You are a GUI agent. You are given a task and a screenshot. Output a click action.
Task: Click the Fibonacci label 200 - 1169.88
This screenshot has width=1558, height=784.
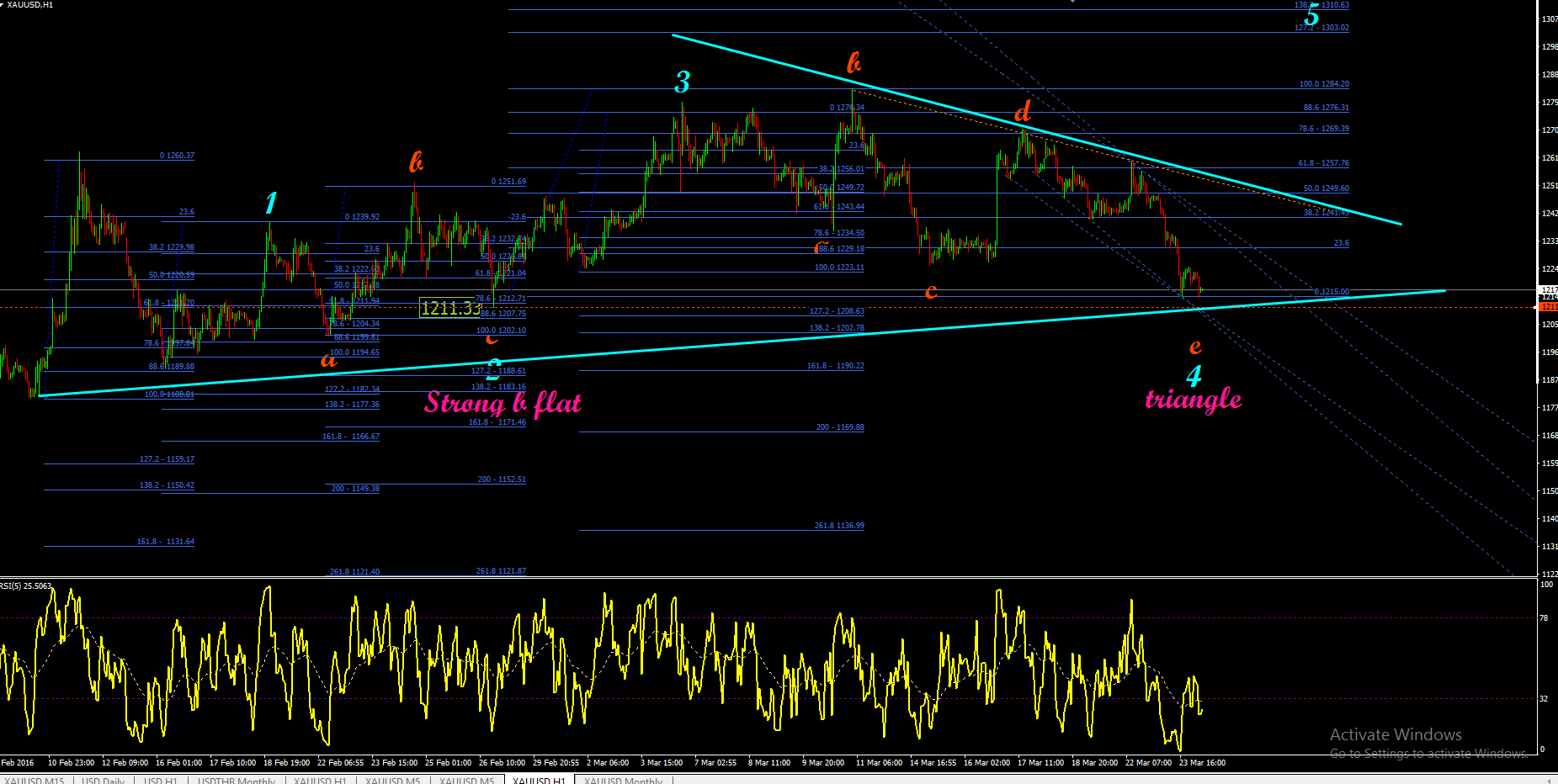point(840,427)
